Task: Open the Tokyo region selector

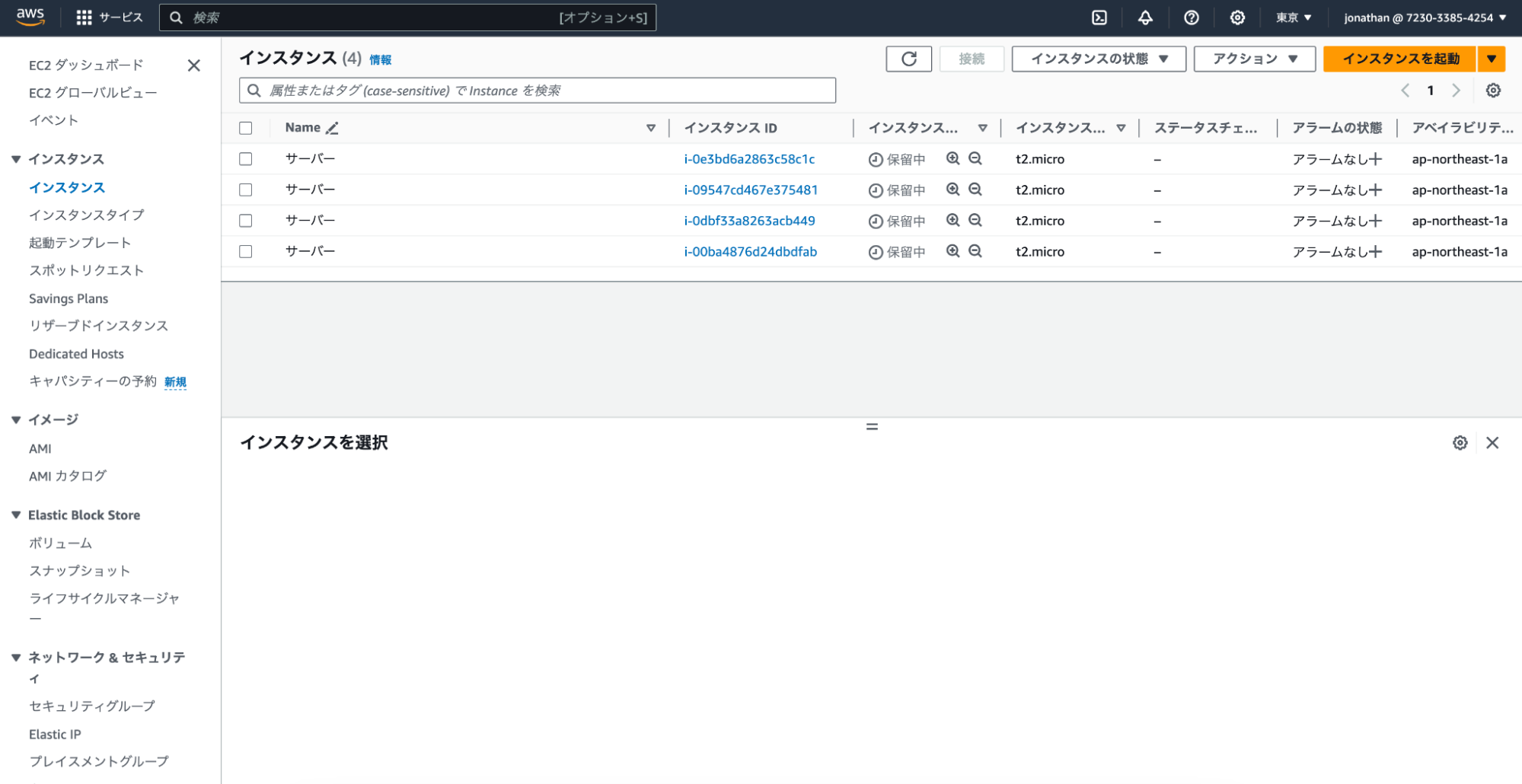Action: (x=1294, y=18)
